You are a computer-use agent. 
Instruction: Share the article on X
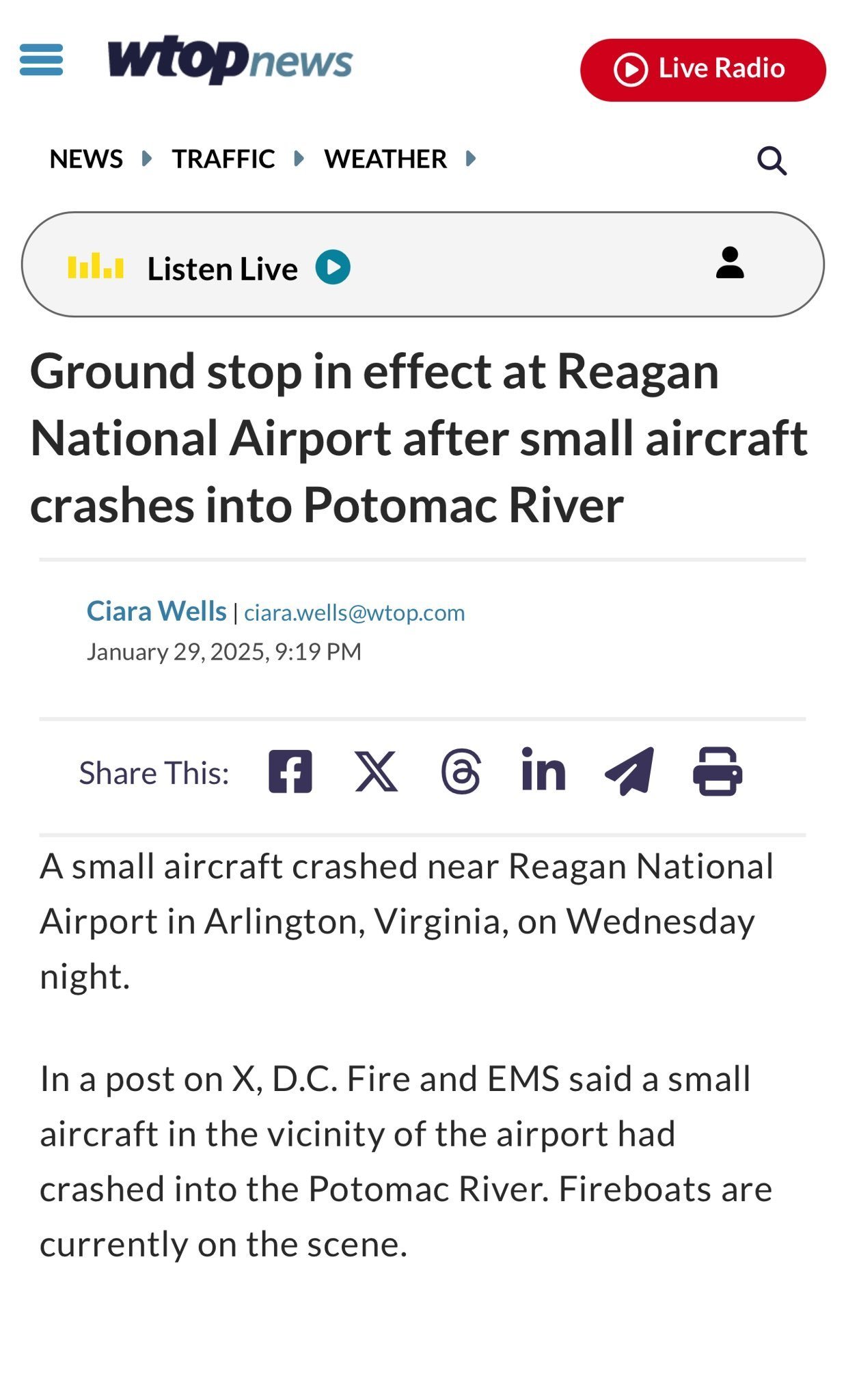tap(376, 771)
